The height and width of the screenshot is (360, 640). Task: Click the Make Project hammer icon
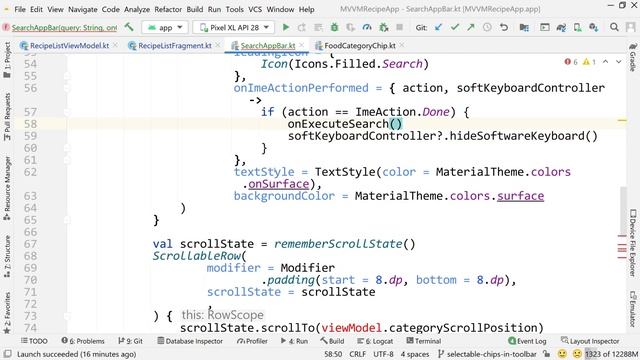[x=129, y=27]
